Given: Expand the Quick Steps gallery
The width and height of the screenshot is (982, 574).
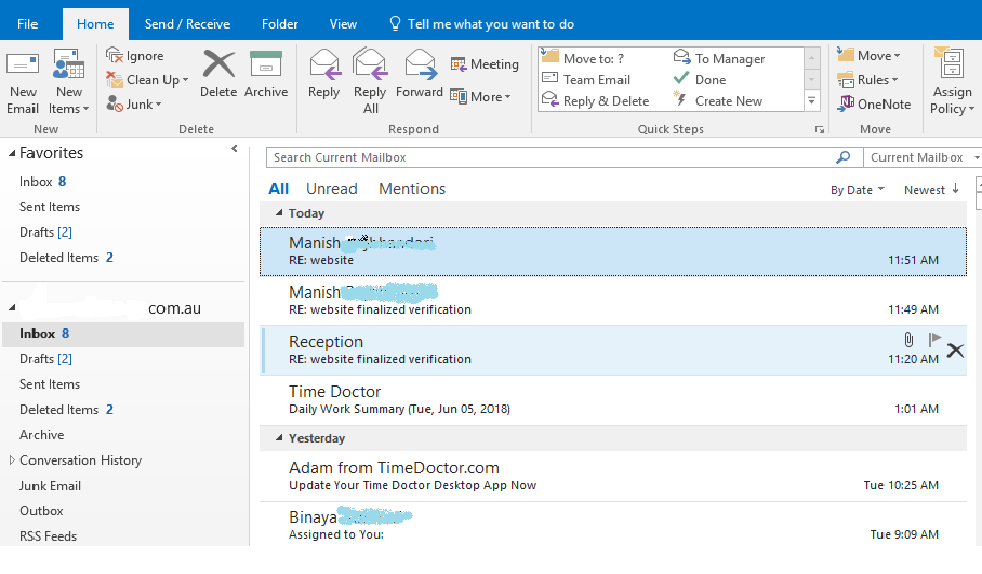Looking at the screenshot, I should (x=812, y=101).
